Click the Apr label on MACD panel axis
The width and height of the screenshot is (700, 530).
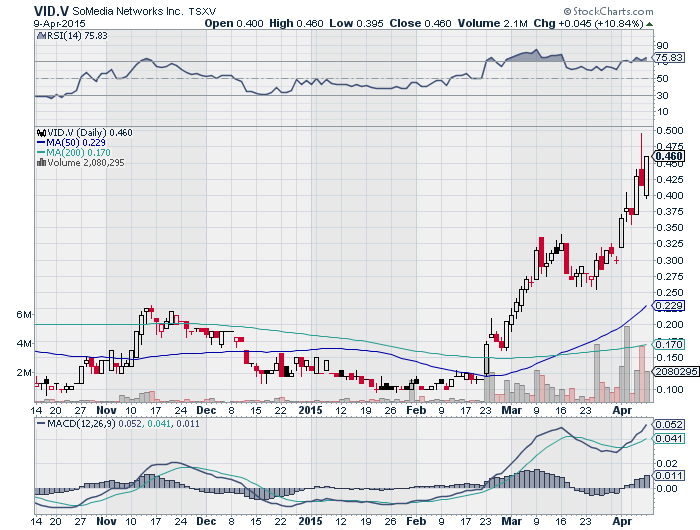tap(622, 522)
